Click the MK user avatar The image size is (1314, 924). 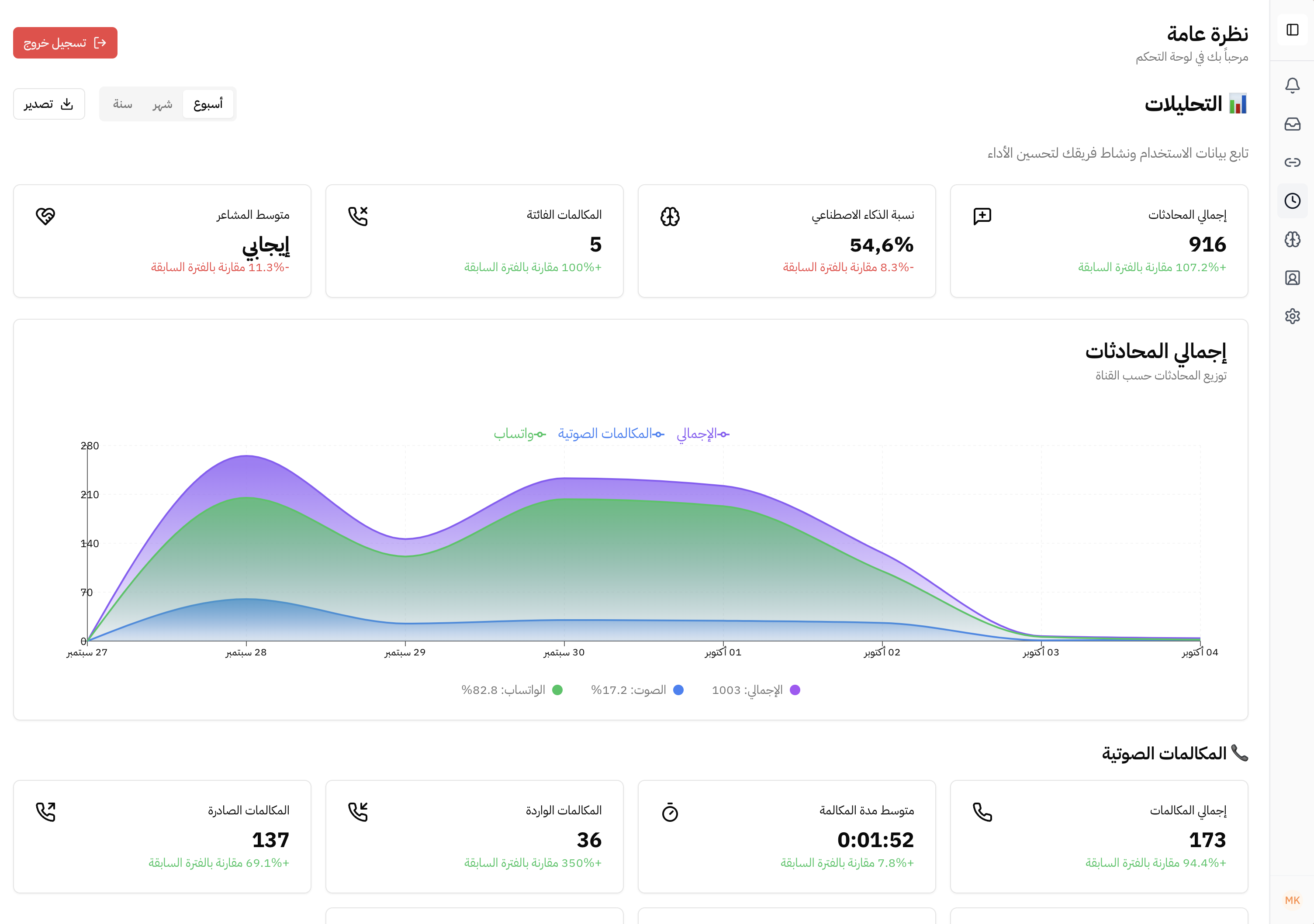click(1292, 900)
